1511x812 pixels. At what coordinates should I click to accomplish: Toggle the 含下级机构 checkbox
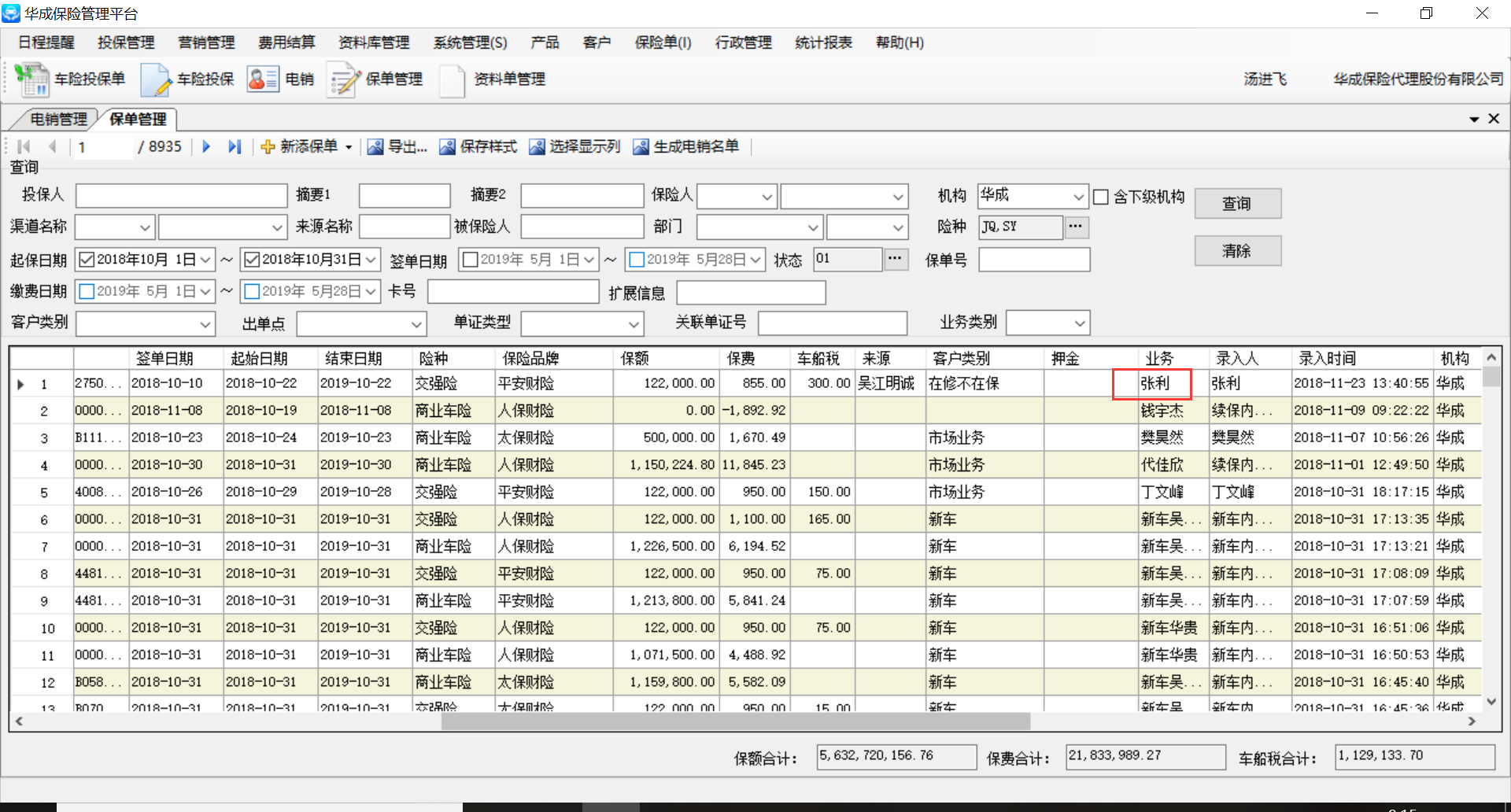(1101, 197)
